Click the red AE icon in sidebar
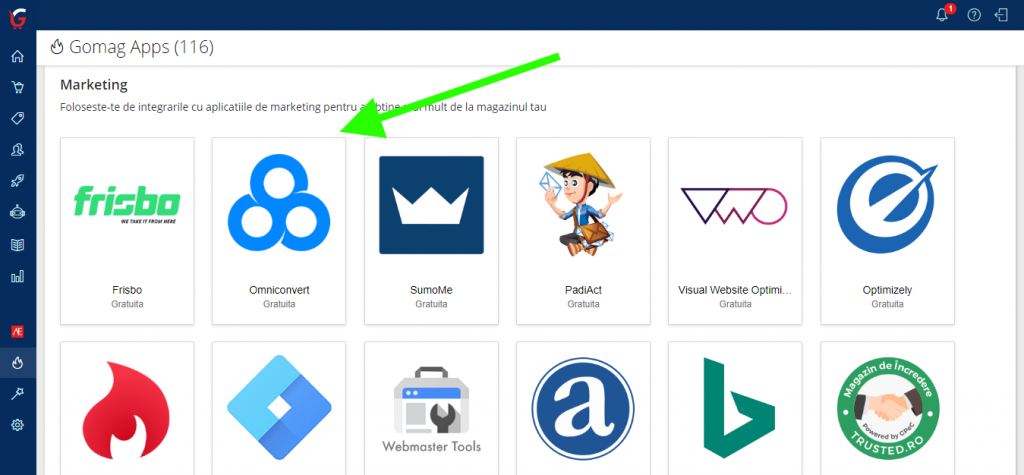The height and width of the screenshot is (475, 1024). (x=18, y=332)
